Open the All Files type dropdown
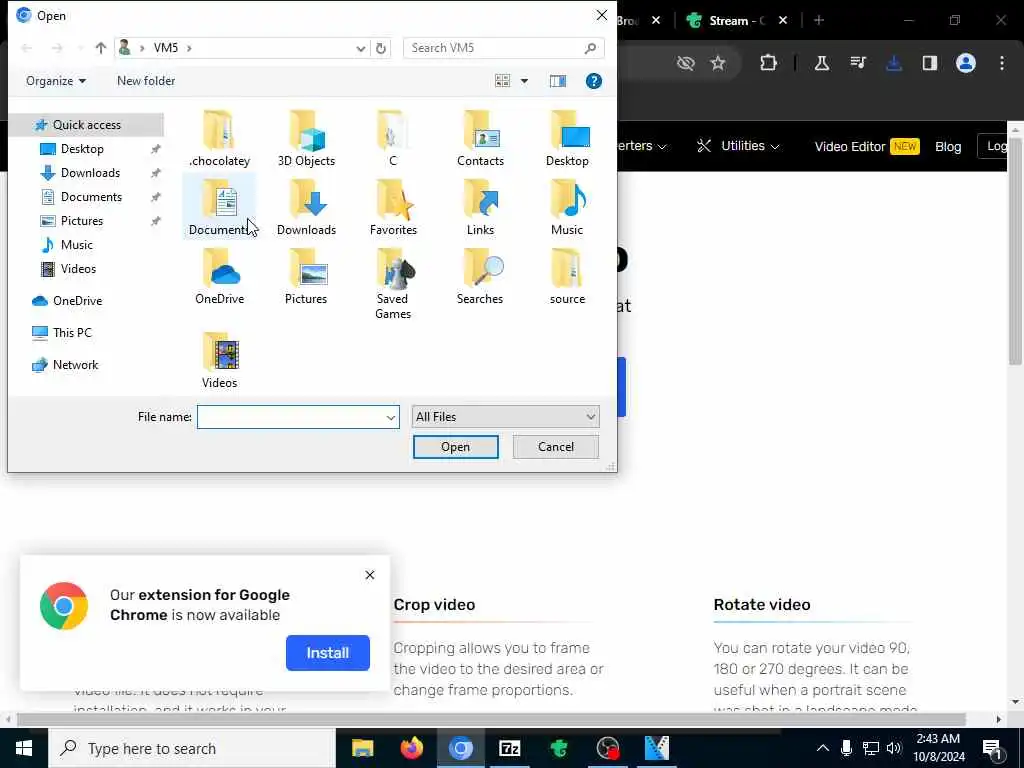Screen dimensions: 1024x768 [x=505, y=417]
